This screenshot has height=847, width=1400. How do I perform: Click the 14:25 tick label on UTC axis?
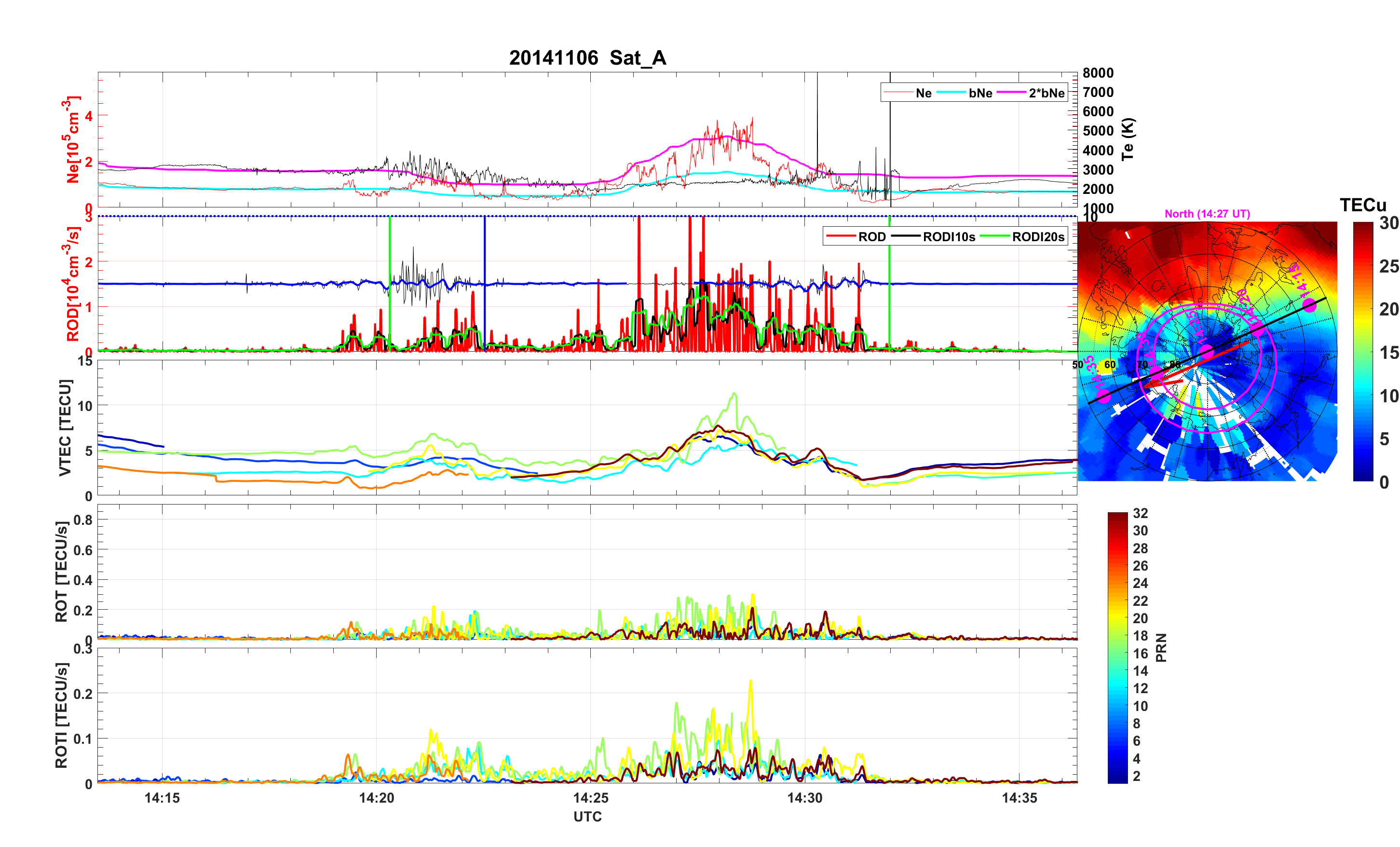(x=590, y=797)
